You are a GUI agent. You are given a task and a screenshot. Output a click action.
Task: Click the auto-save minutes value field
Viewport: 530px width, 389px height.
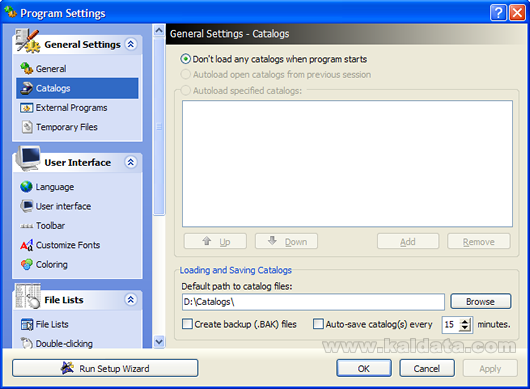click(451, 324)
